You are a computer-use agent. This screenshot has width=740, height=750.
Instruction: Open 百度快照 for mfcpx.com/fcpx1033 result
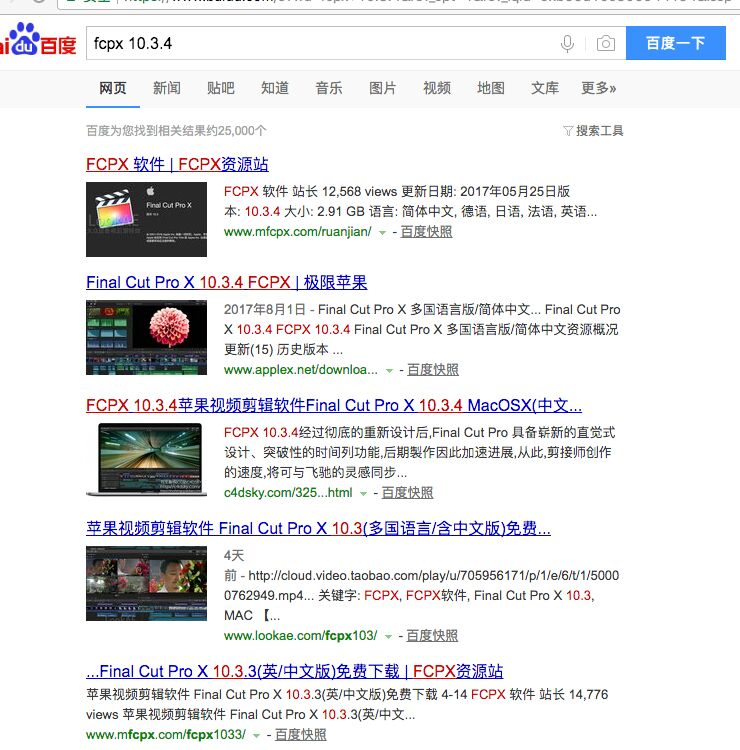[x=300, y=735]
